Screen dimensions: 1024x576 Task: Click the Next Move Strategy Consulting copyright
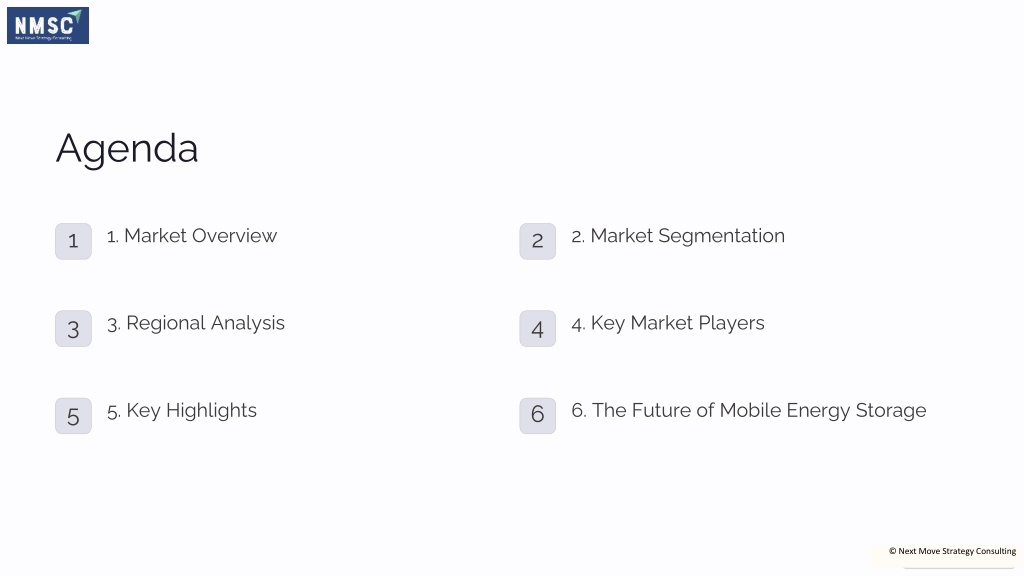952,551
